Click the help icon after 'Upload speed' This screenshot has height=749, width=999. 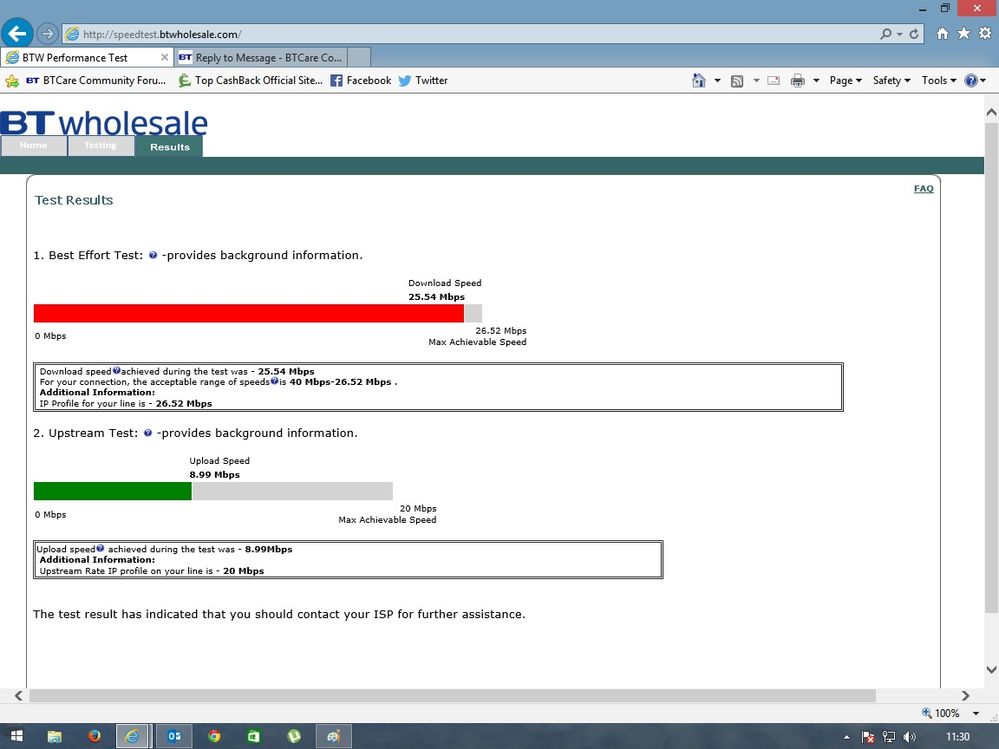[100, 548]
